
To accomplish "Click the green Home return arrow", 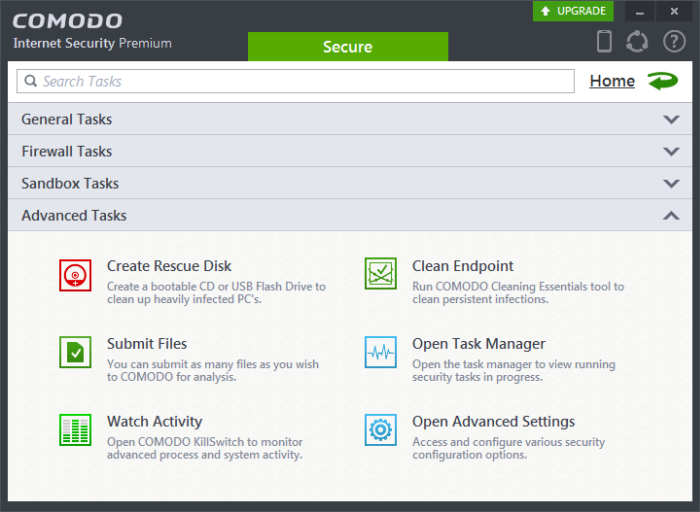I will click(x=663, y=81).
